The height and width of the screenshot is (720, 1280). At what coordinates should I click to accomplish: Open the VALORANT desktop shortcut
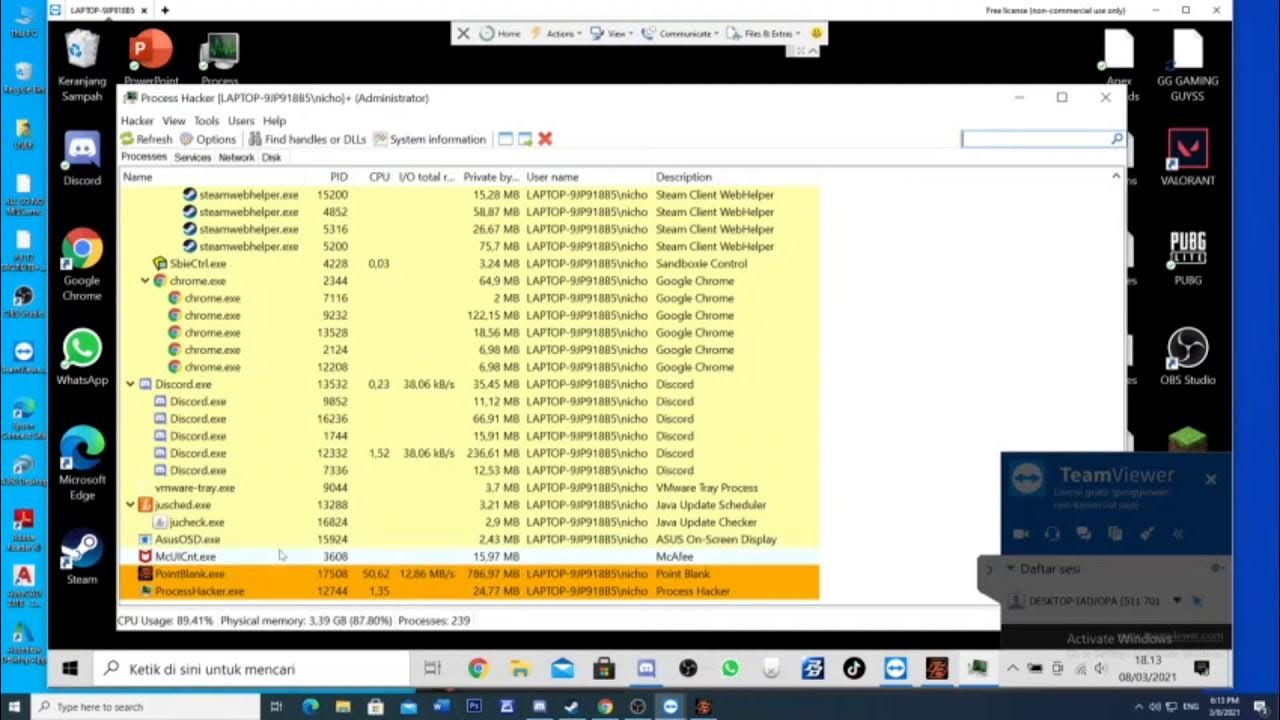1188,157
